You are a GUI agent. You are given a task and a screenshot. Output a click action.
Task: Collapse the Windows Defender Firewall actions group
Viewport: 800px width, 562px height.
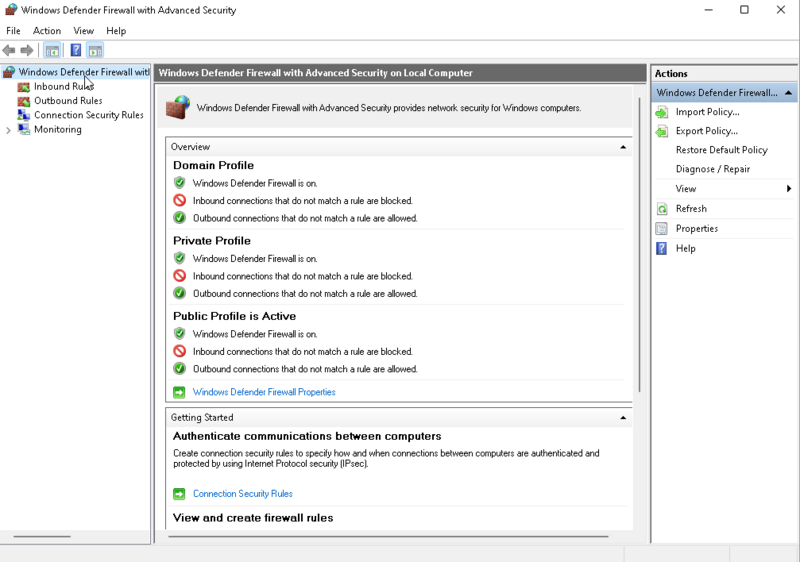(x=788, y=93)
